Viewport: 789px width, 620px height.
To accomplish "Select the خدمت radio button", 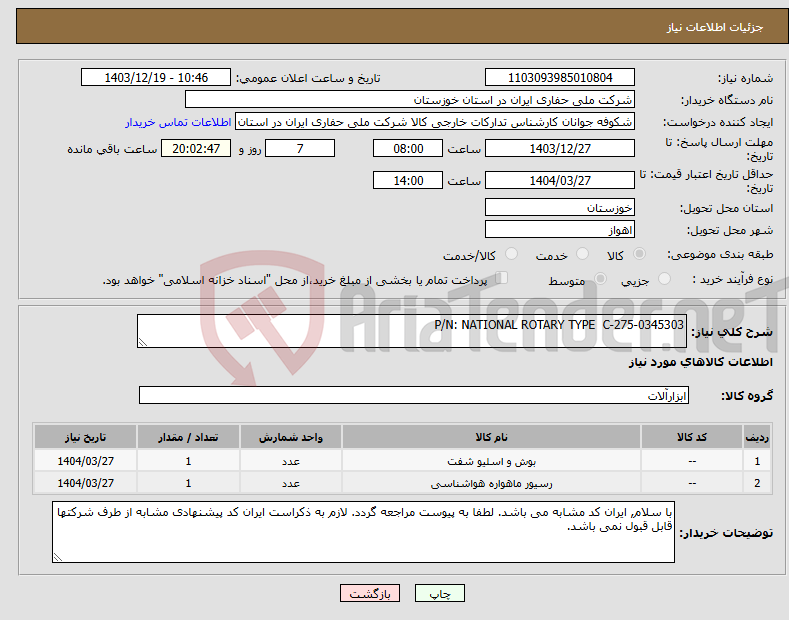I will [x=582, y=254].
